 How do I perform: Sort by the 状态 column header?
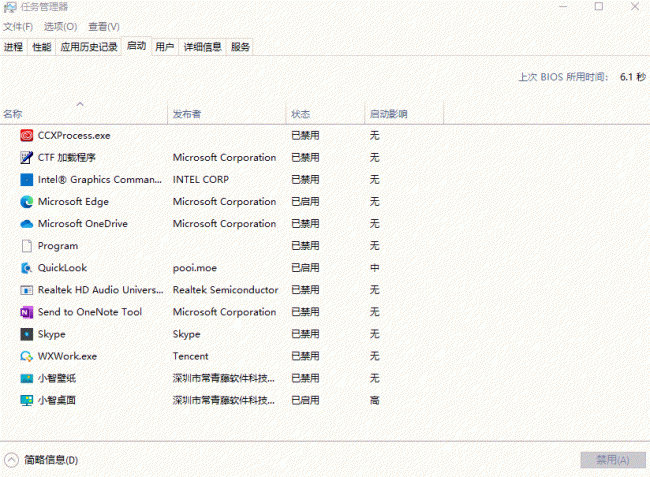tap(325, 114)
